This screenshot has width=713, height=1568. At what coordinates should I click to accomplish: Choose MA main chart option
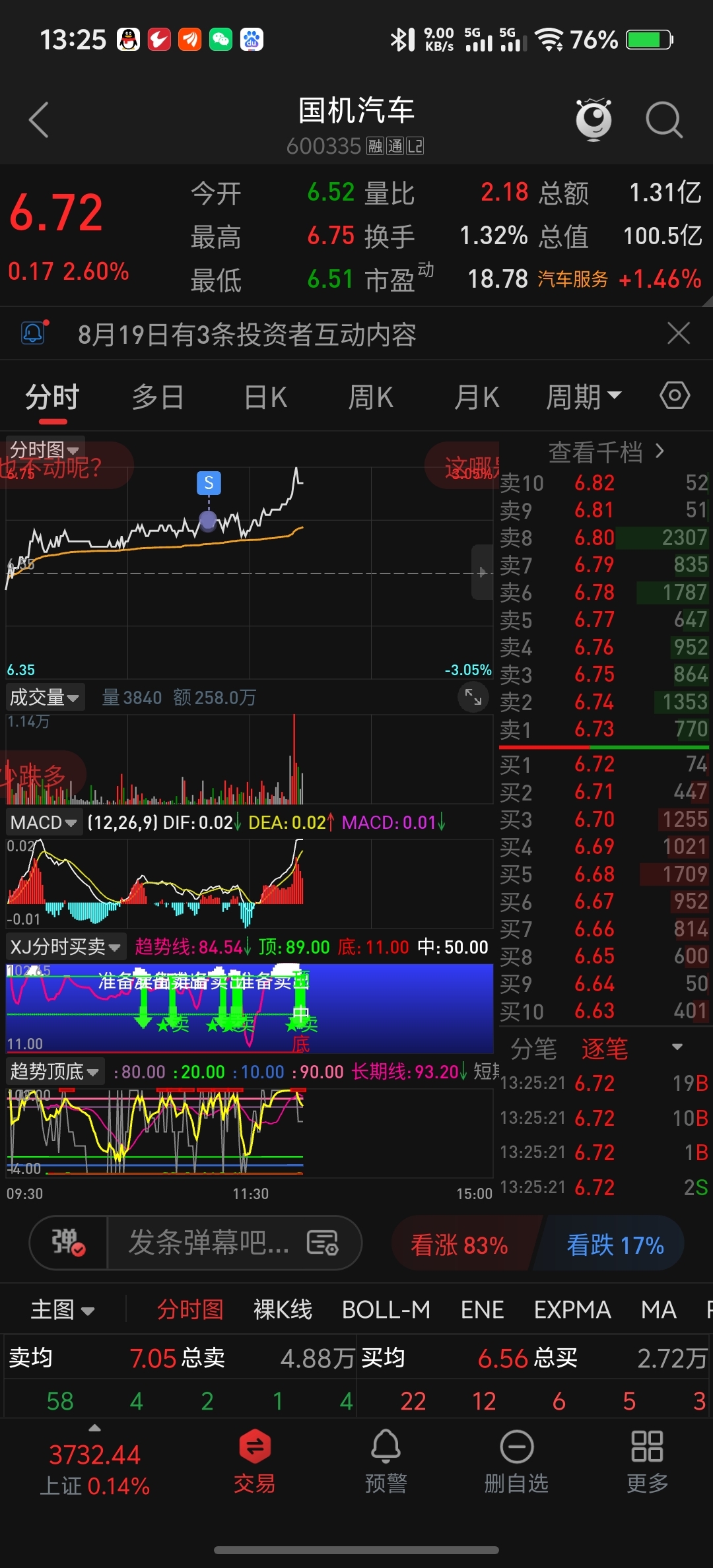(659, 1309)
